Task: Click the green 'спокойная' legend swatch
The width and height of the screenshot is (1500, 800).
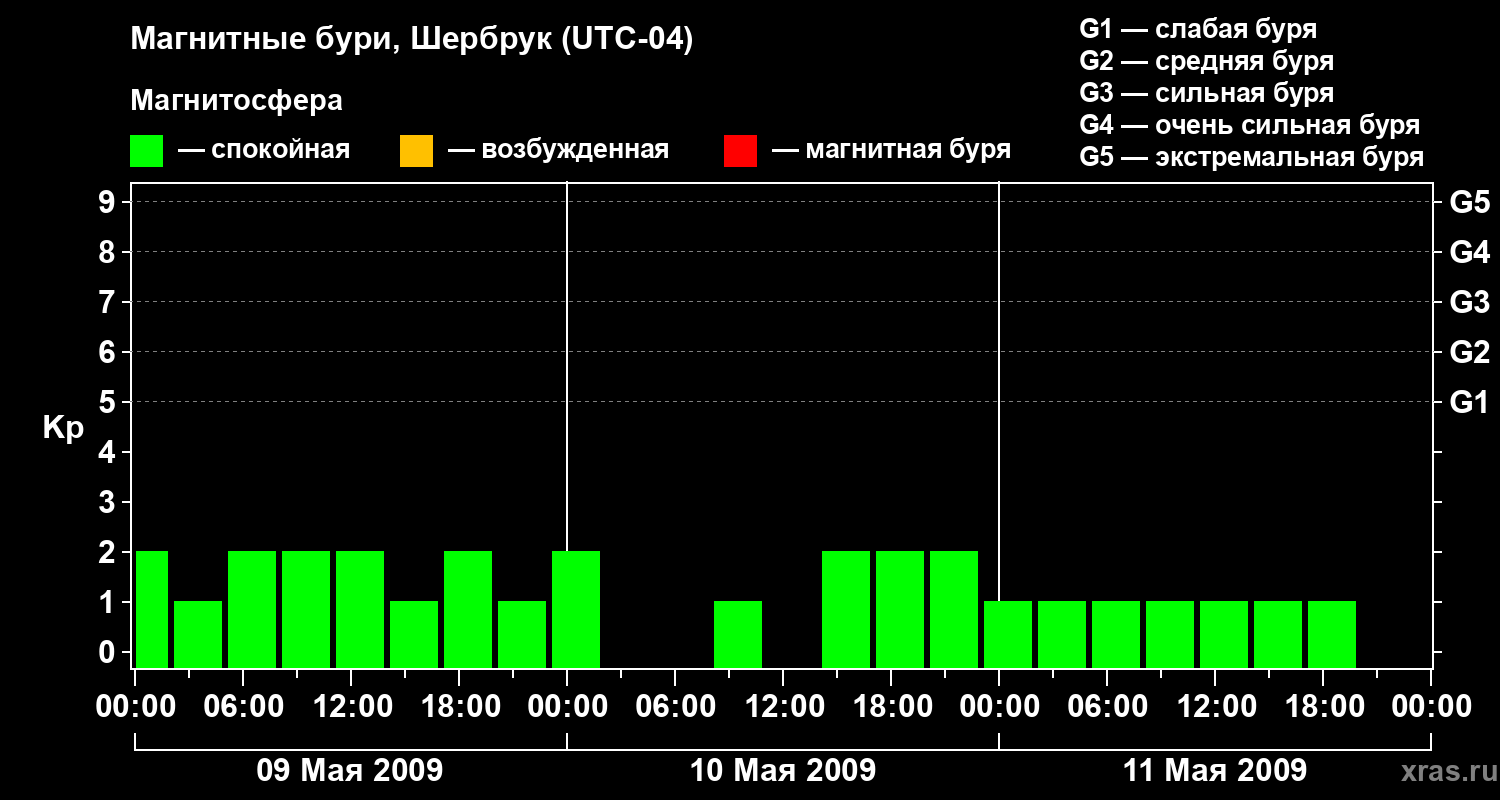Action: tap(147, 151)
